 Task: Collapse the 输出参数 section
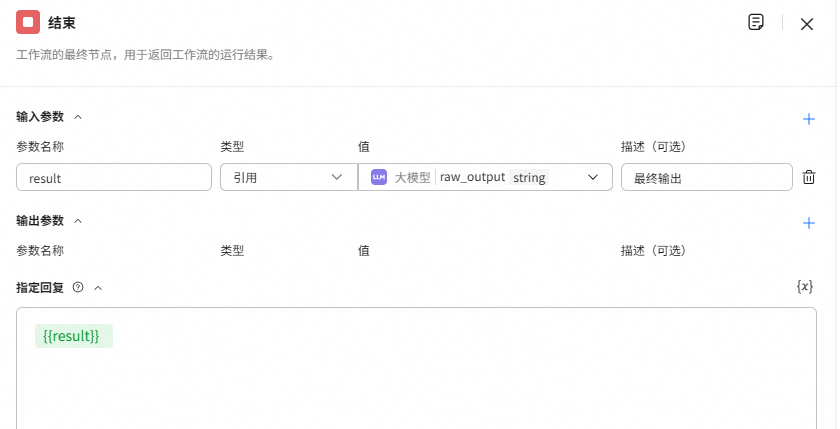pyautogui.click(x=78, y=221)
